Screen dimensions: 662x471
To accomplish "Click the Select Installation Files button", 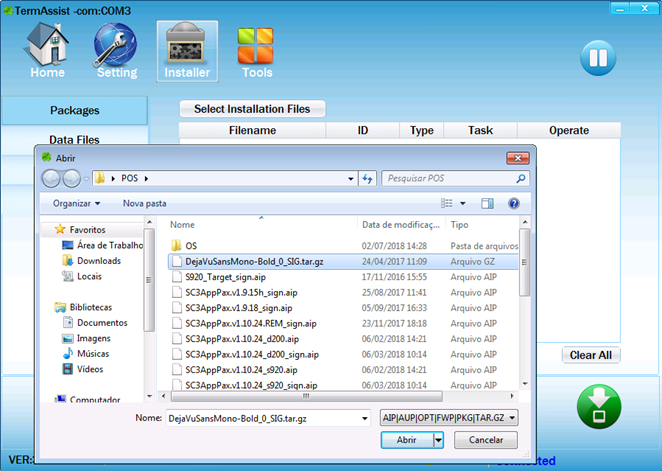I will [252, 109].
